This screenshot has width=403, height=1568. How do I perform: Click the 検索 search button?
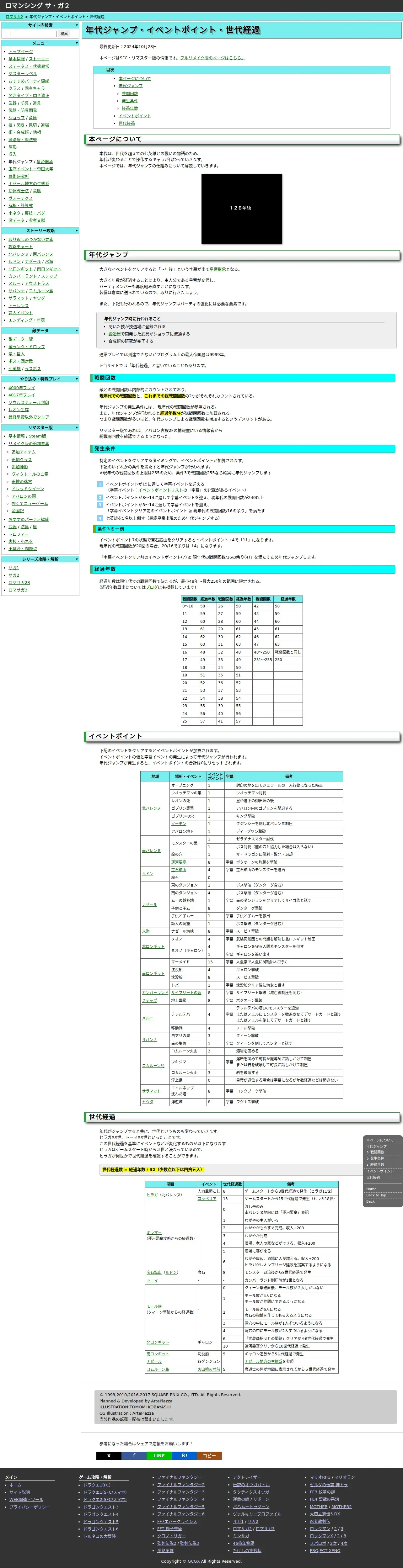coord(64,34)
